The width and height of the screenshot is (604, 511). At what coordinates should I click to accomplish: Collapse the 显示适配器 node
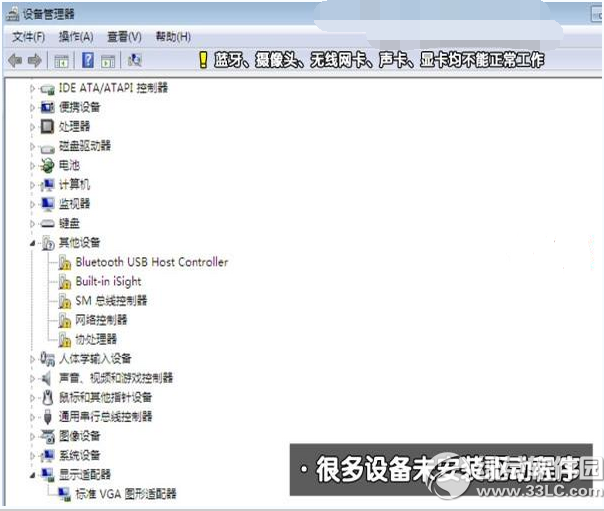point(32,475)
